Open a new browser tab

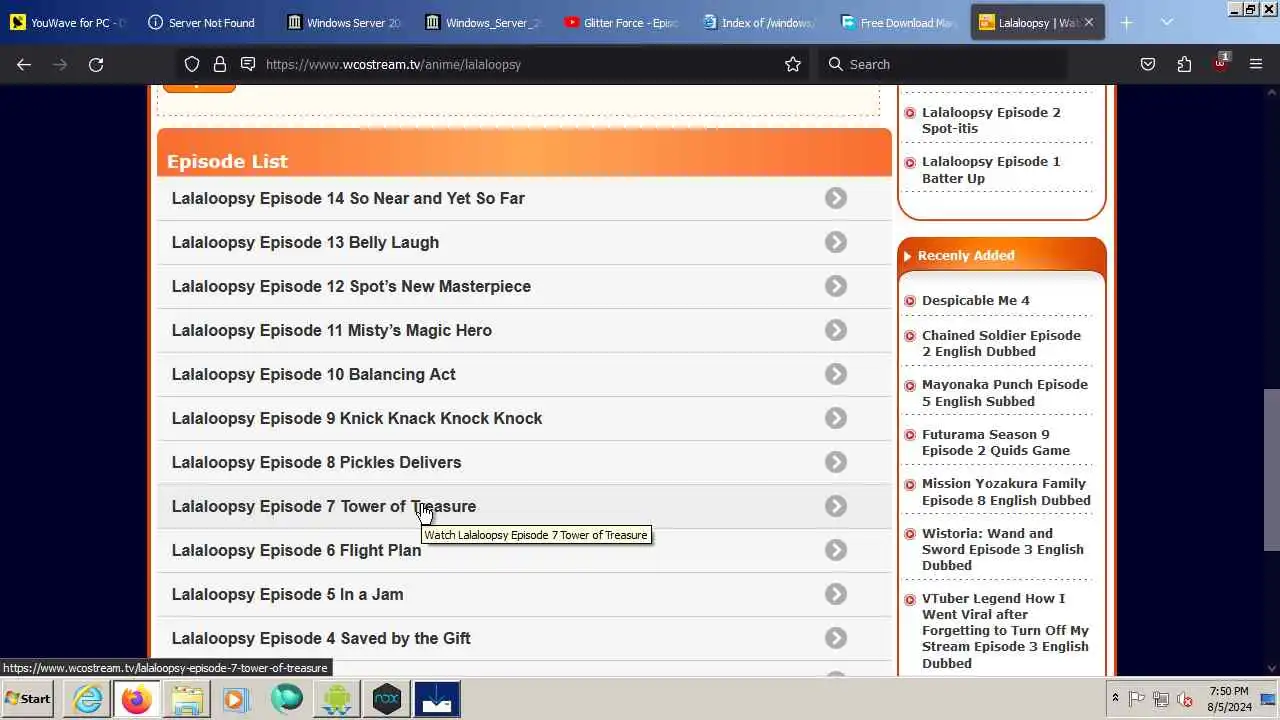pos(1126,22)
